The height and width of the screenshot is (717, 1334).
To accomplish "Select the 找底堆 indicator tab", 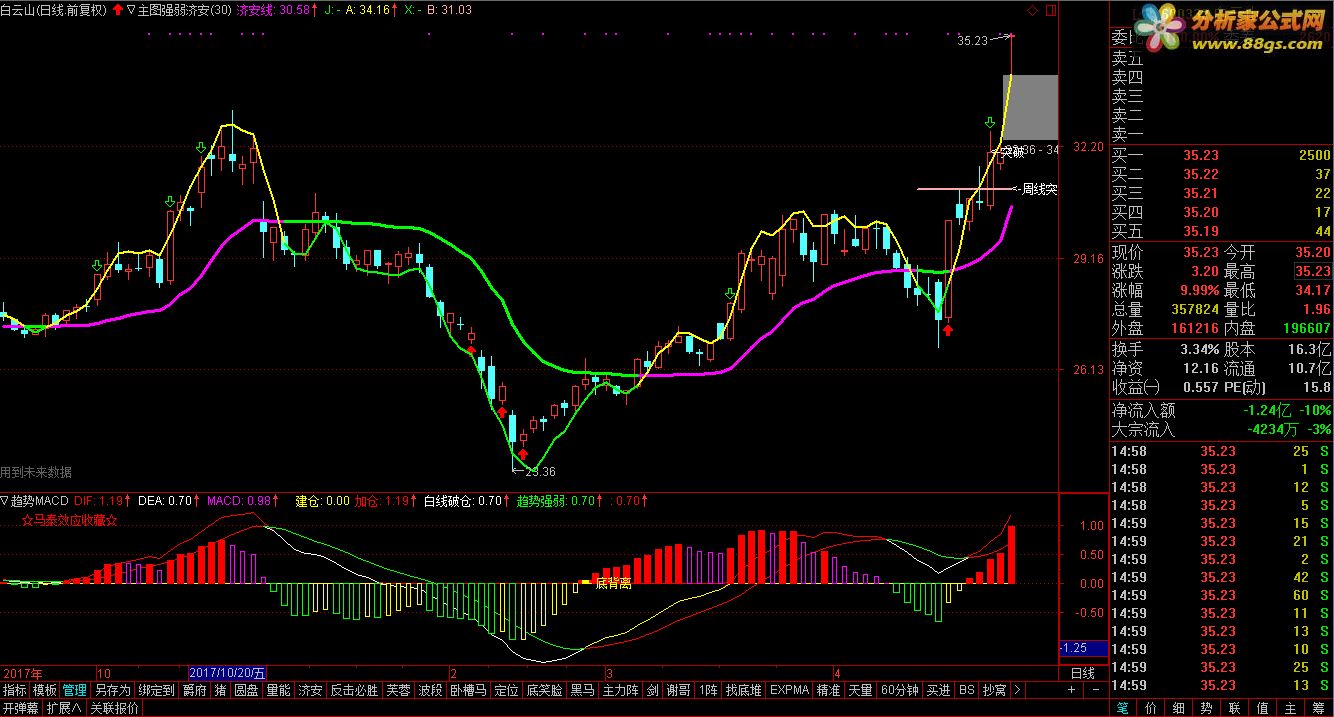I will tap(744, 690).
